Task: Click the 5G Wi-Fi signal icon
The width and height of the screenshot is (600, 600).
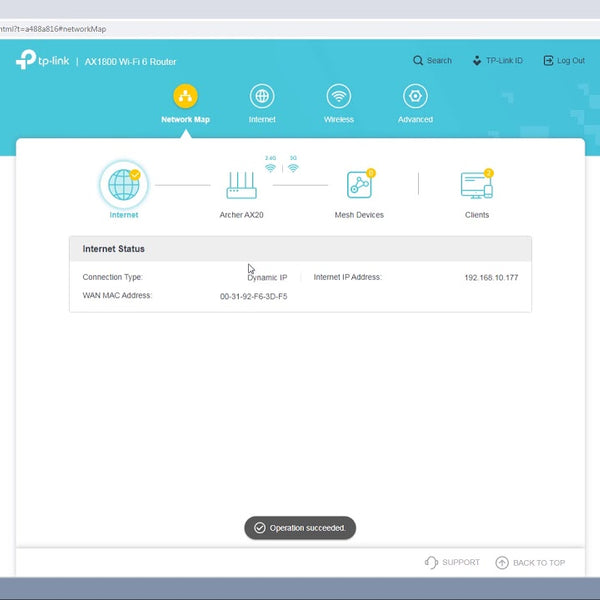Action: [x=293, y=168]
